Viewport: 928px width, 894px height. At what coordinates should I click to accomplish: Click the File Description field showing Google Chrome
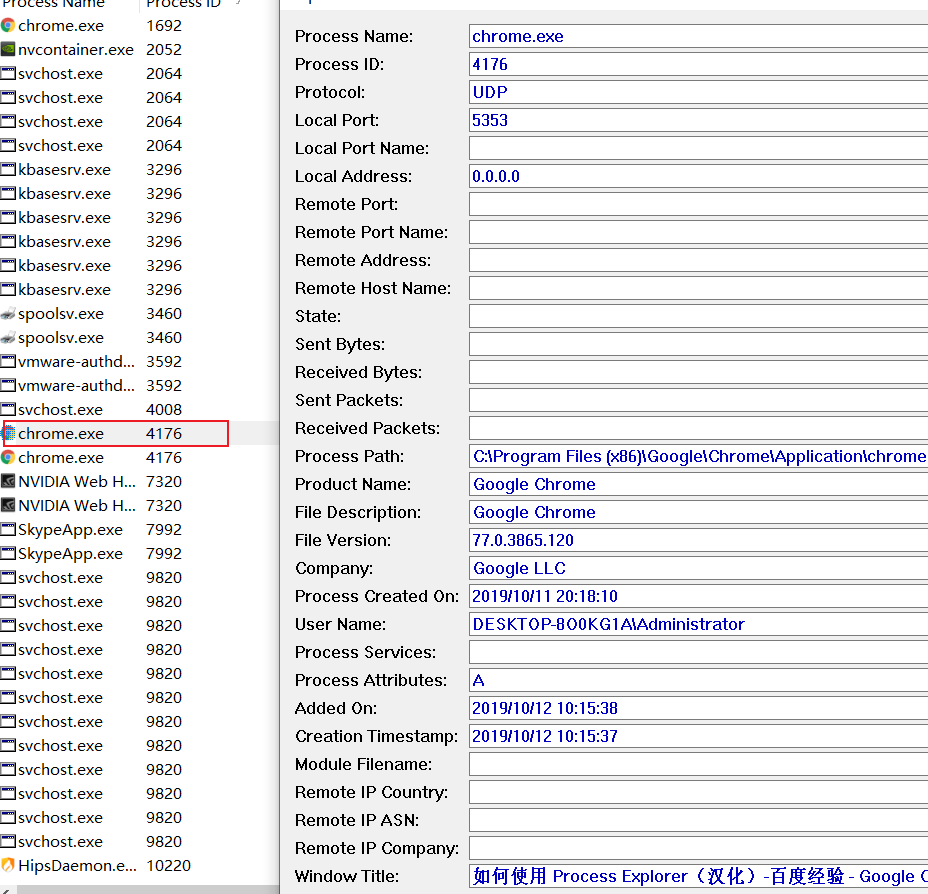(698, 512)
